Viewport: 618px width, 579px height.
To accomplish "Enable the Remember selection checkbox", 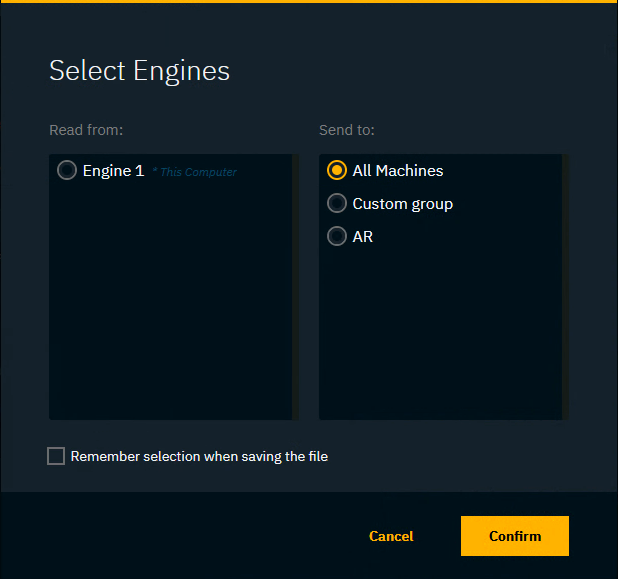I will point(56,457).
